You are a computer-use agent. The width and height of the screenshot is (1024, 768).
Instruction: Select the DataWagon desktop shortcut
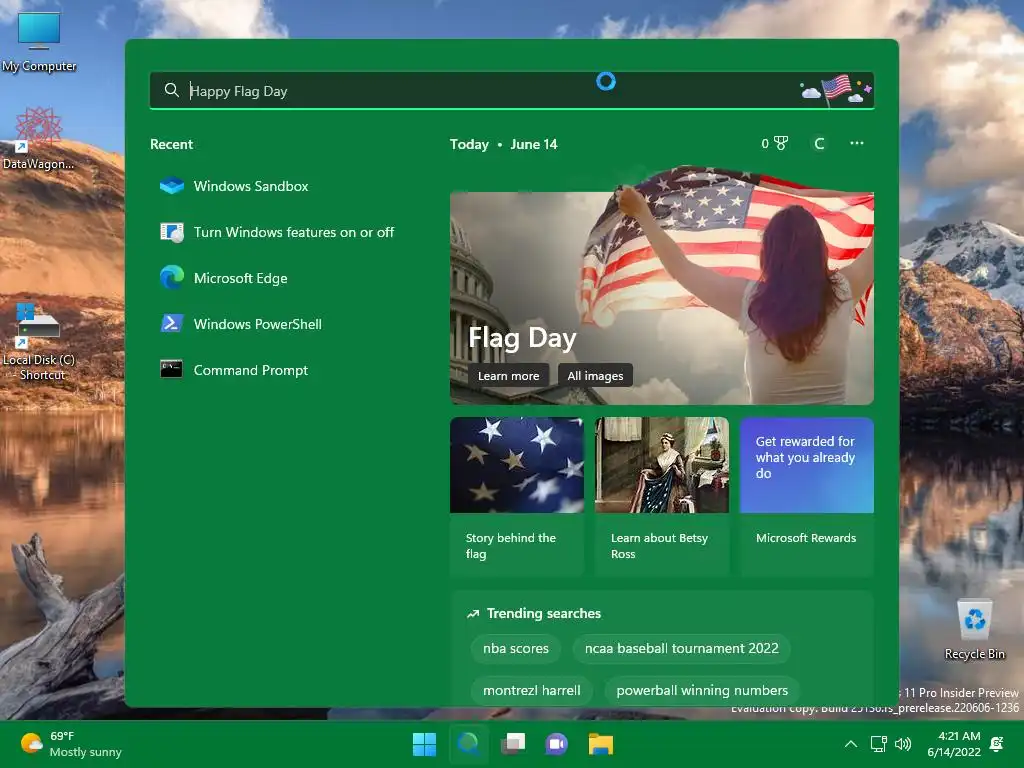tap(39, 138)
